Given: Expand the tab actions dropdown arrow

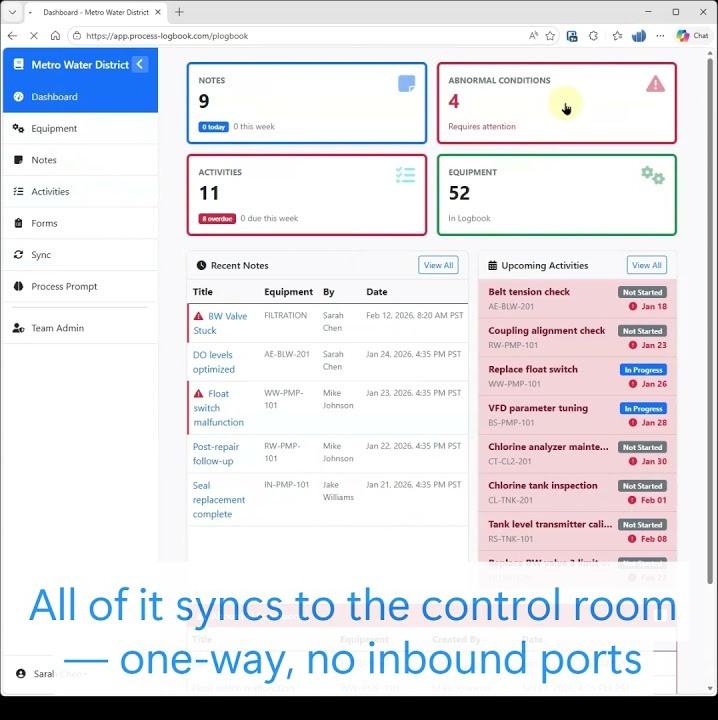Looking at the screenshot, I should pyautogui.click(x=12, y=12).
